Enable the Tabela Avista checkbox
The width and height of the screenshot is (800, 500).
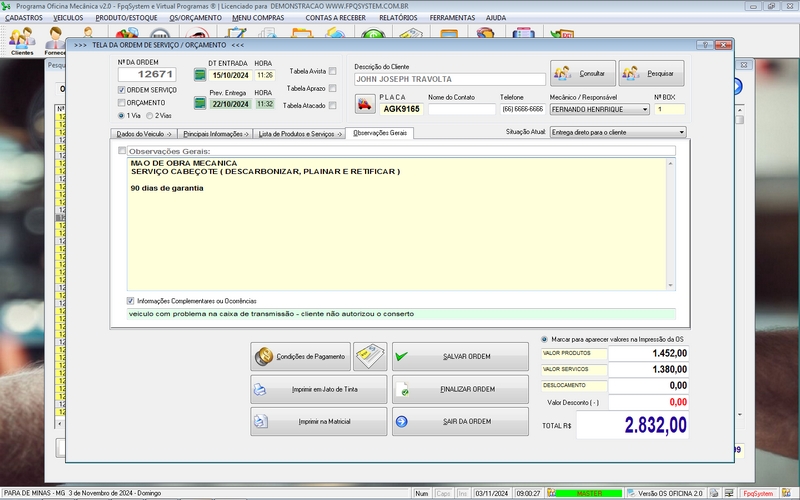(x=333, y=71)
